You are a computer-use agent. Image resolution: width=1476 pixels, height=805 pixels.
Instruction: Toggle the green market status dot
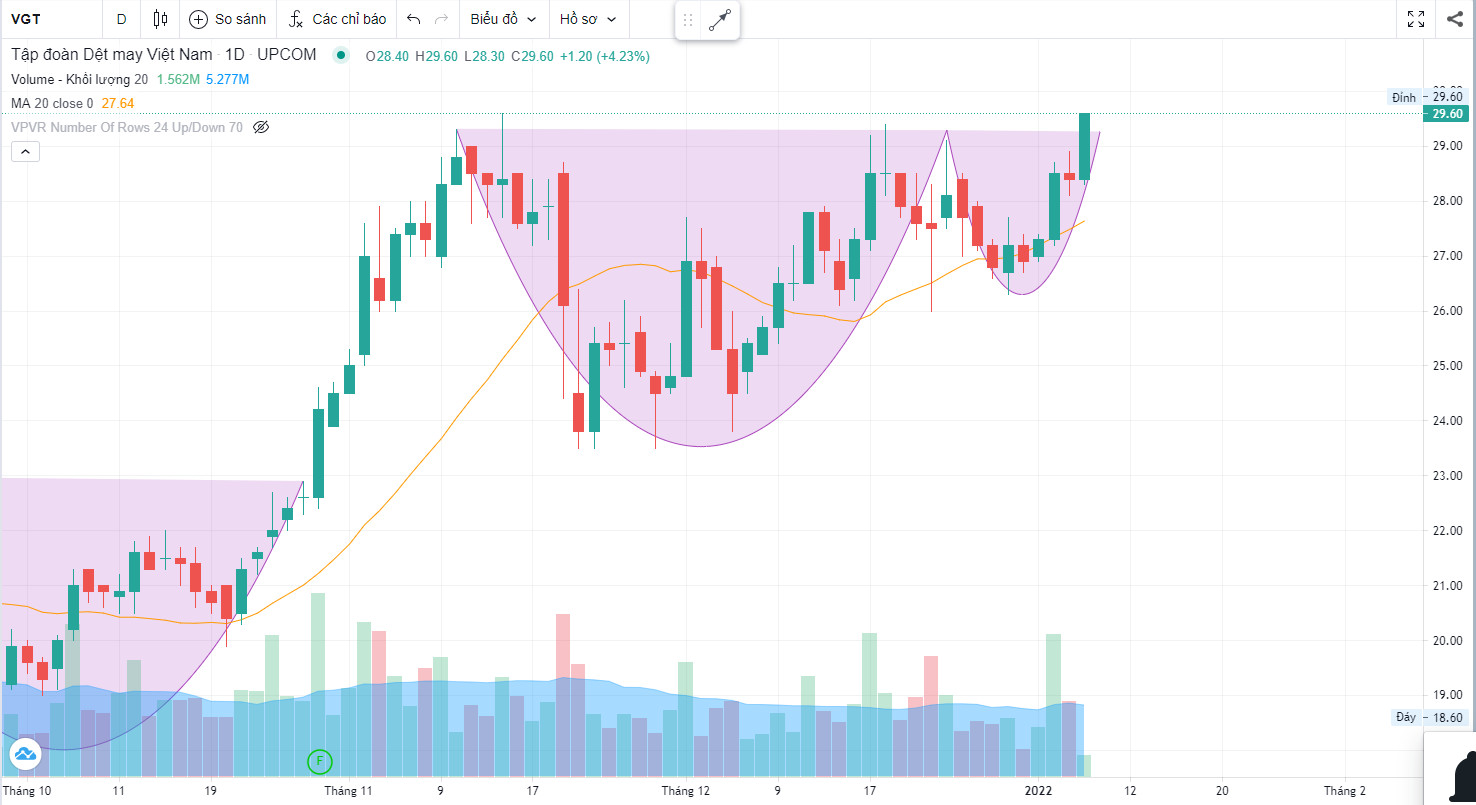click(x=342, y=56)
